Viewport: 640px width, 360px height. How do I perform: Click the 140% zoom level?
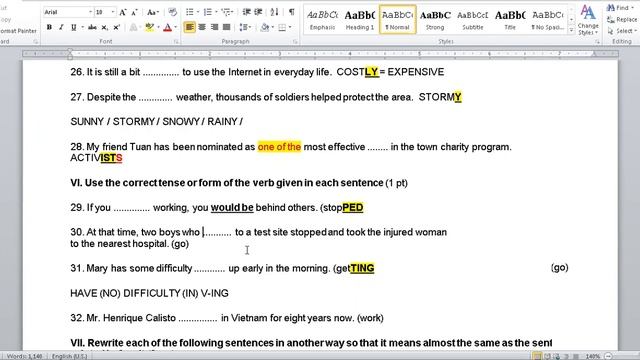click(593, 356)
